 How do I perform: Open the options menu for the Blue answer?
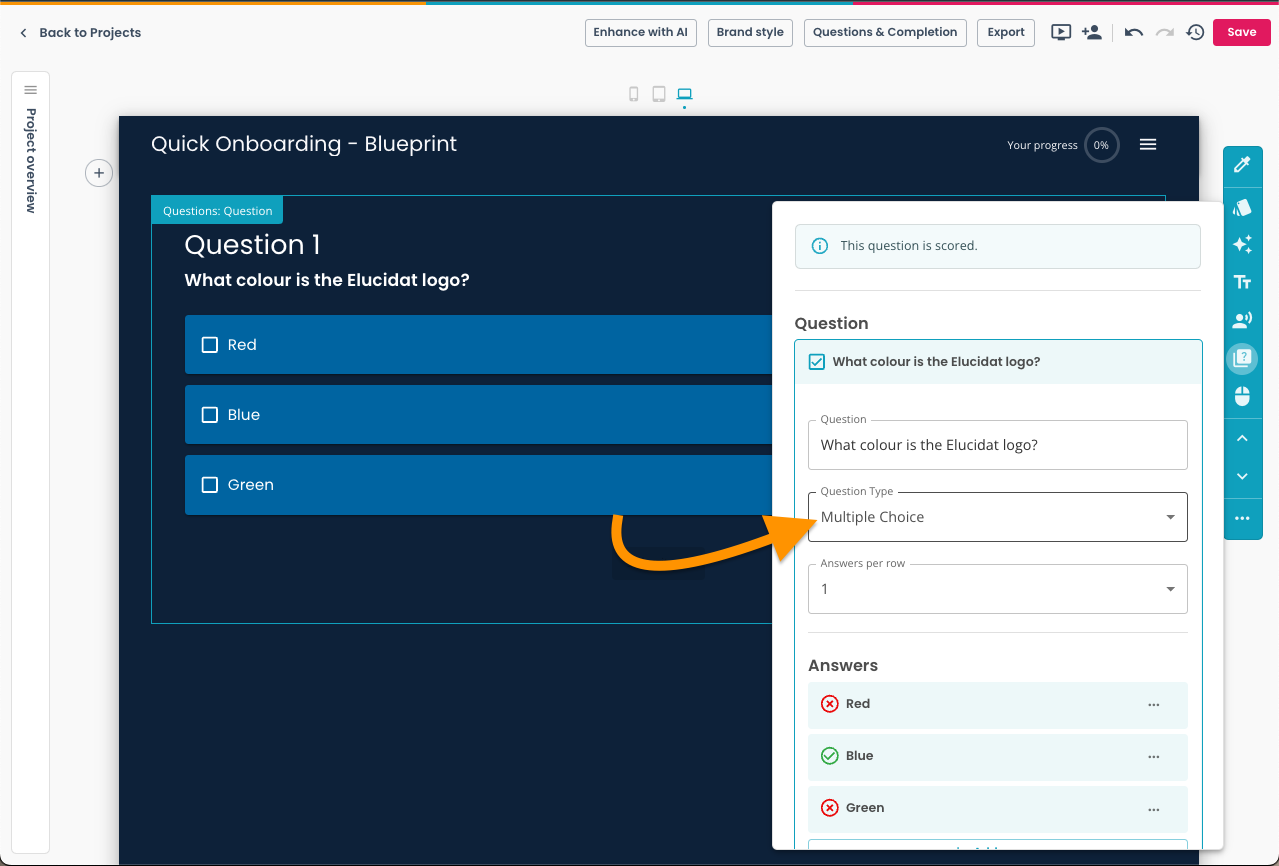point(1153,757)
